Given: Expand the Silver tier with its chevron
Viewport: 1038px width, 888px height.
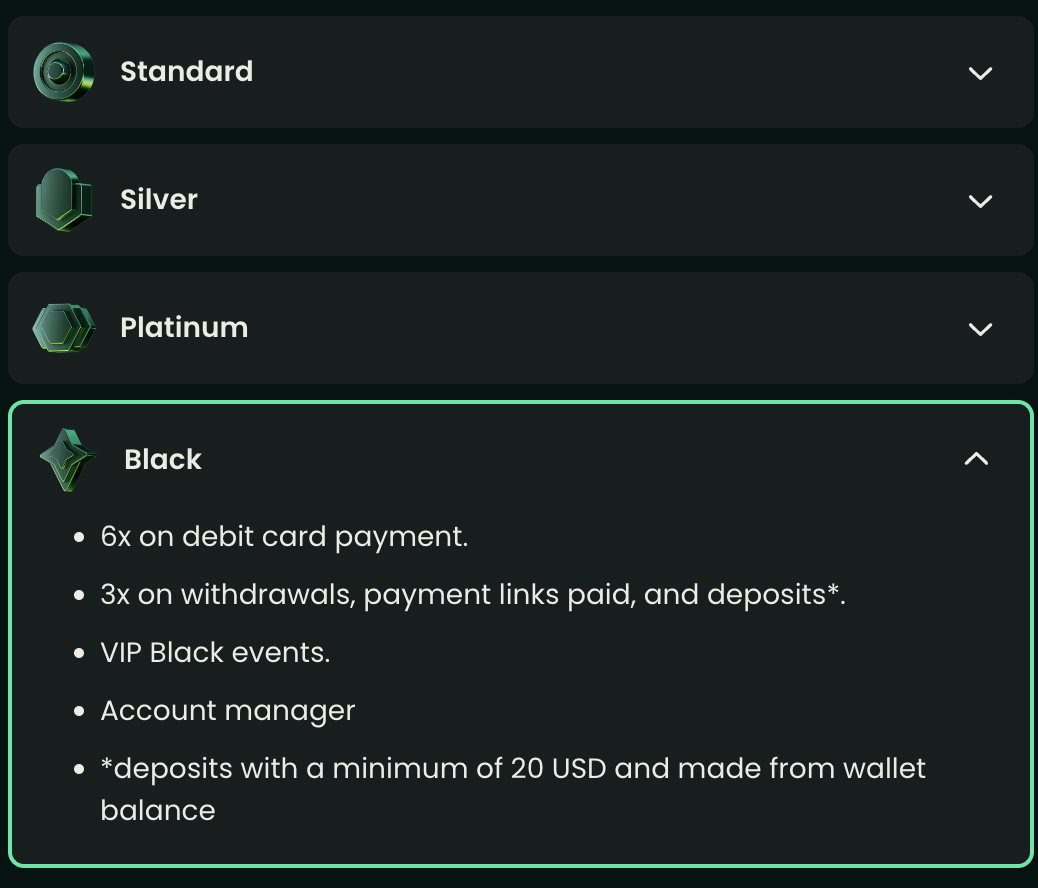Looking at the screenshot, I should point(980,201).
